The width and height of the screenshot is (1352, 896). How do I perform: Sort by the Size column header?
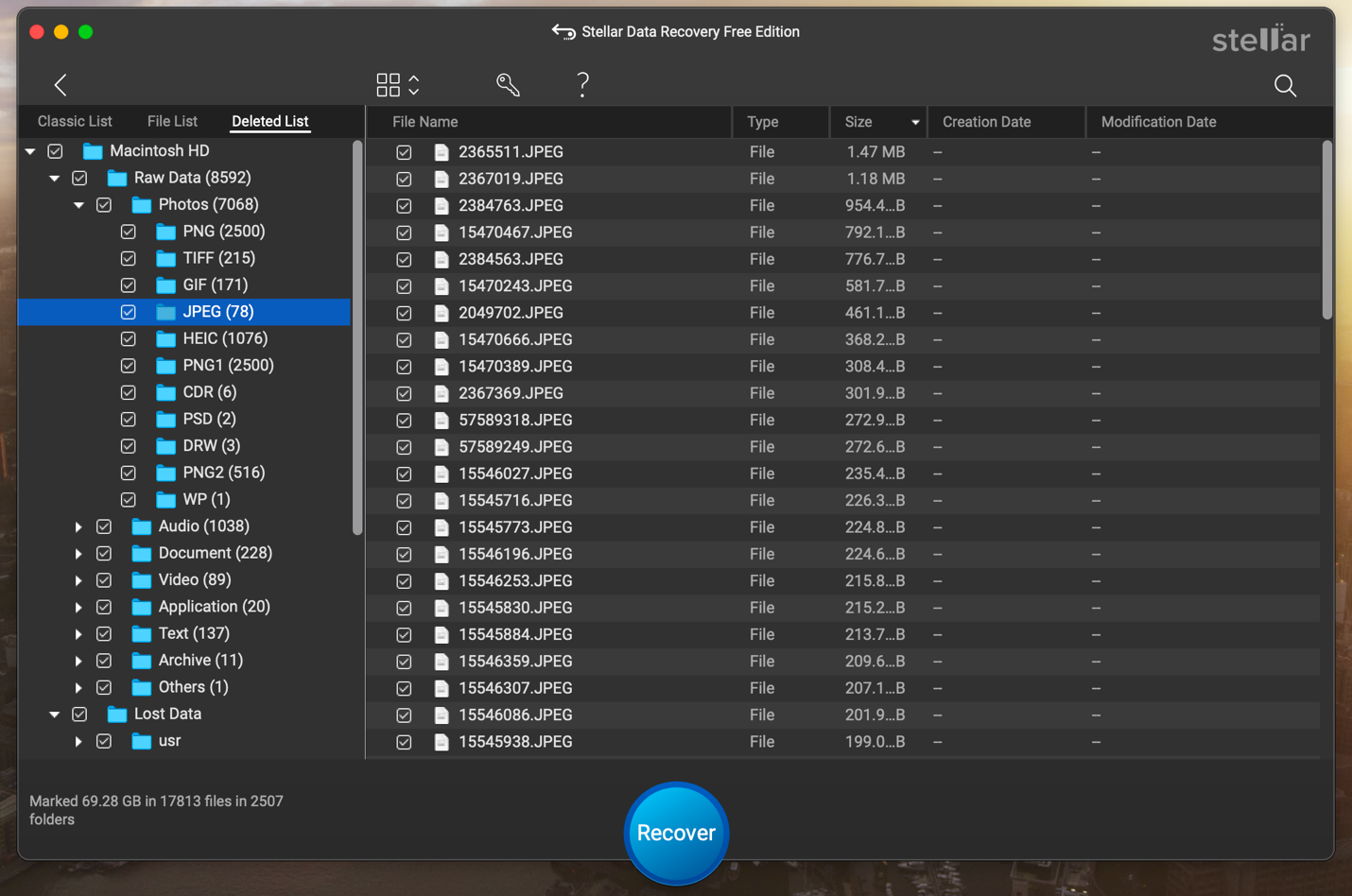(878, 122)
